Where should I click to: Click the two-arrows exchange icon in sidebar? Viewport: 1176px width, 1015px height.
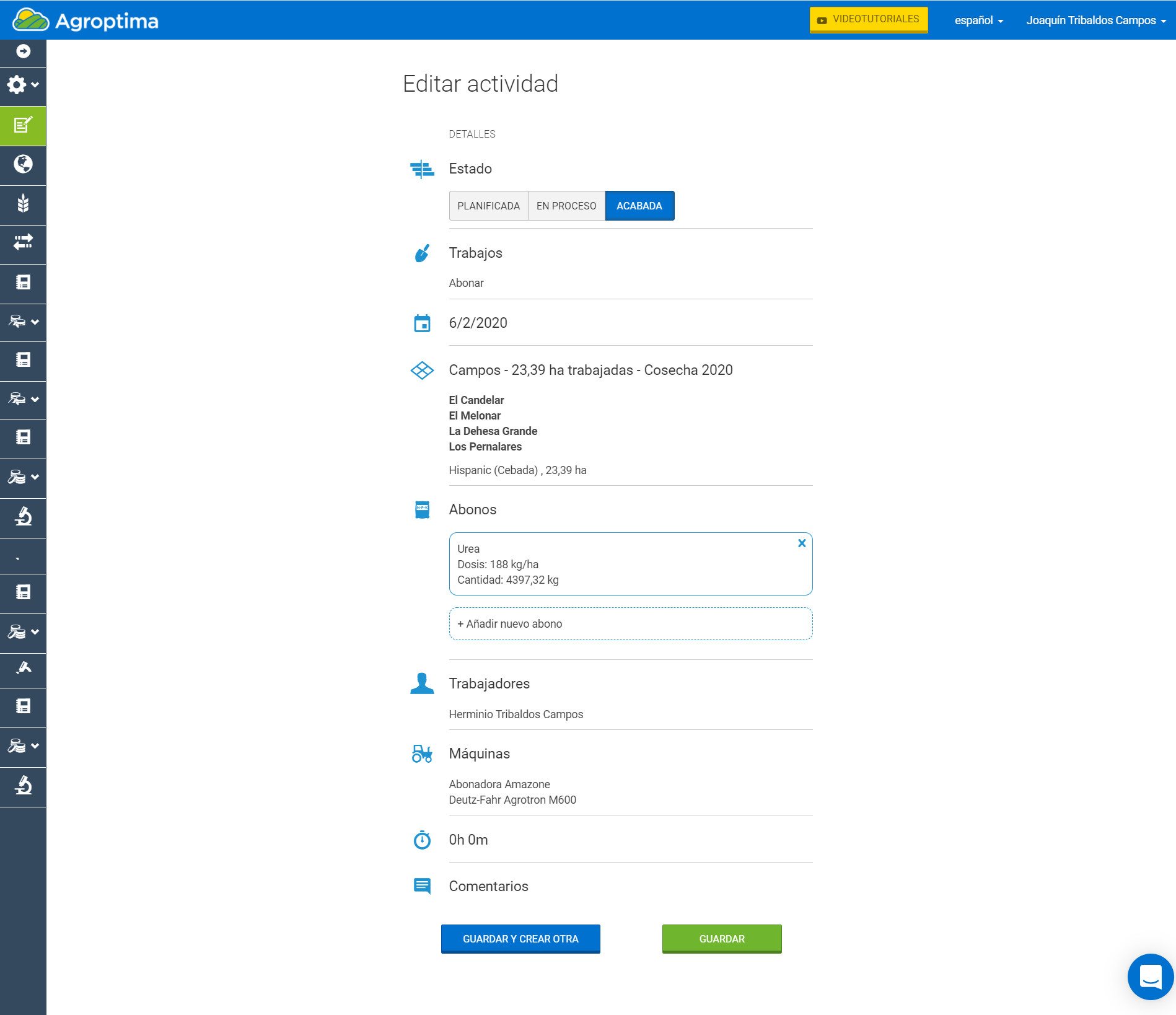[23, 242]
